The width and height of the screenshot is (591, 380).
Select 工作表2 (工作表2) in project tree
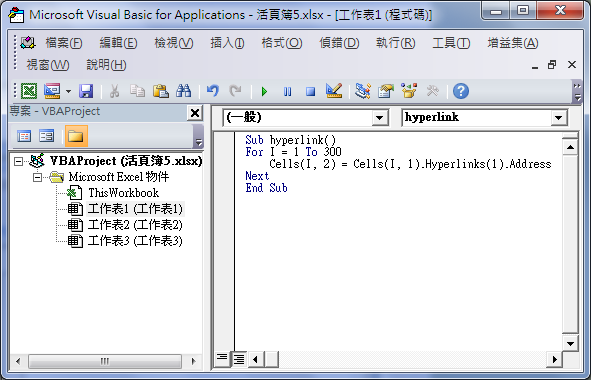tap(135, 225)
